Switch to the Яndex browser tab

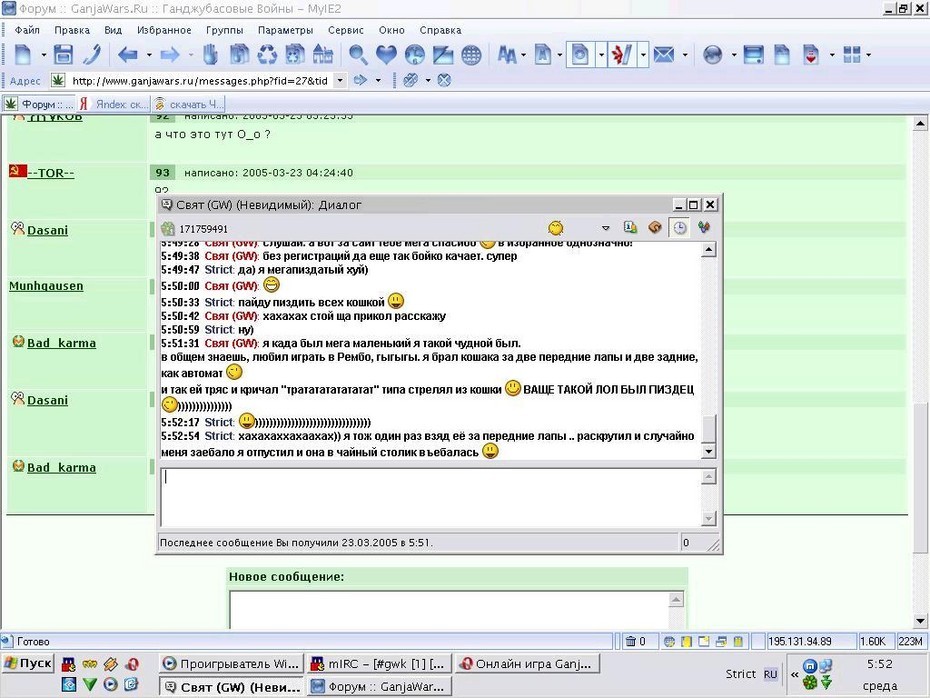coord(113,104)
